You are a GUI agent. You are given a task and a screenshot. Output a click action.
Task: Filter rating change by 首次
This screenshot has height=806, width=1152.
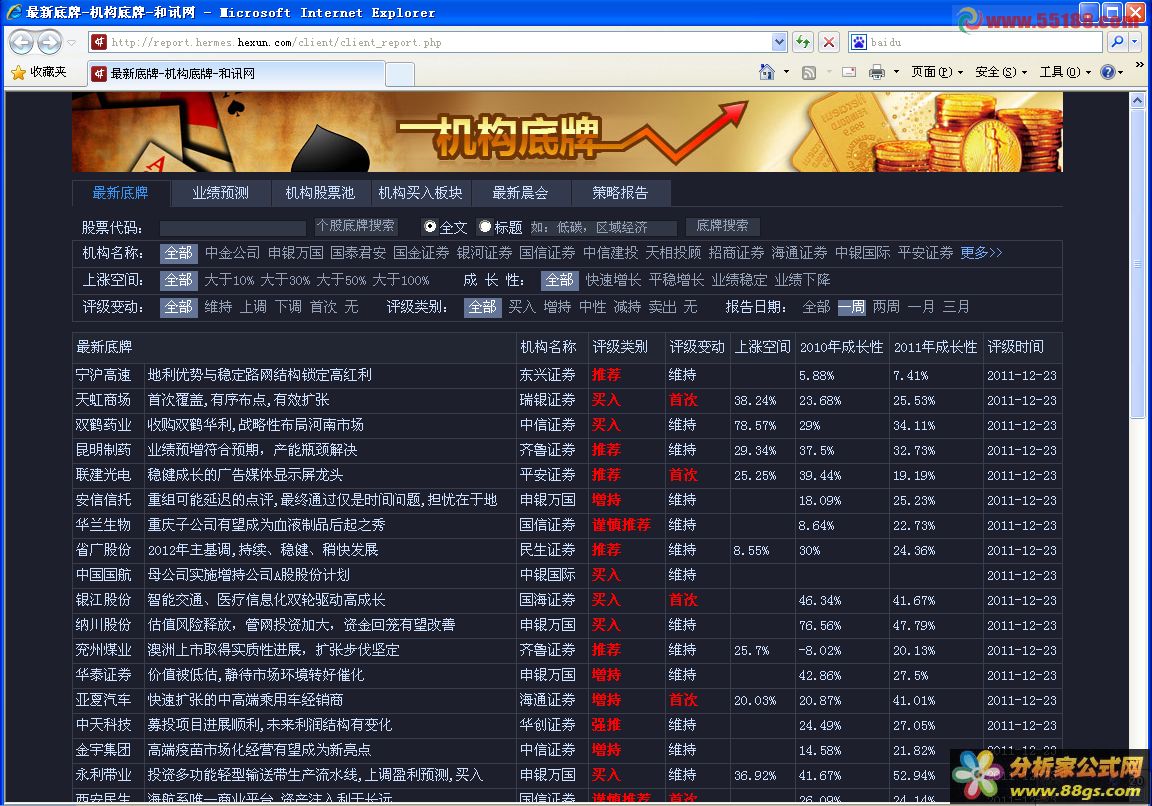[x=323, y=307]
